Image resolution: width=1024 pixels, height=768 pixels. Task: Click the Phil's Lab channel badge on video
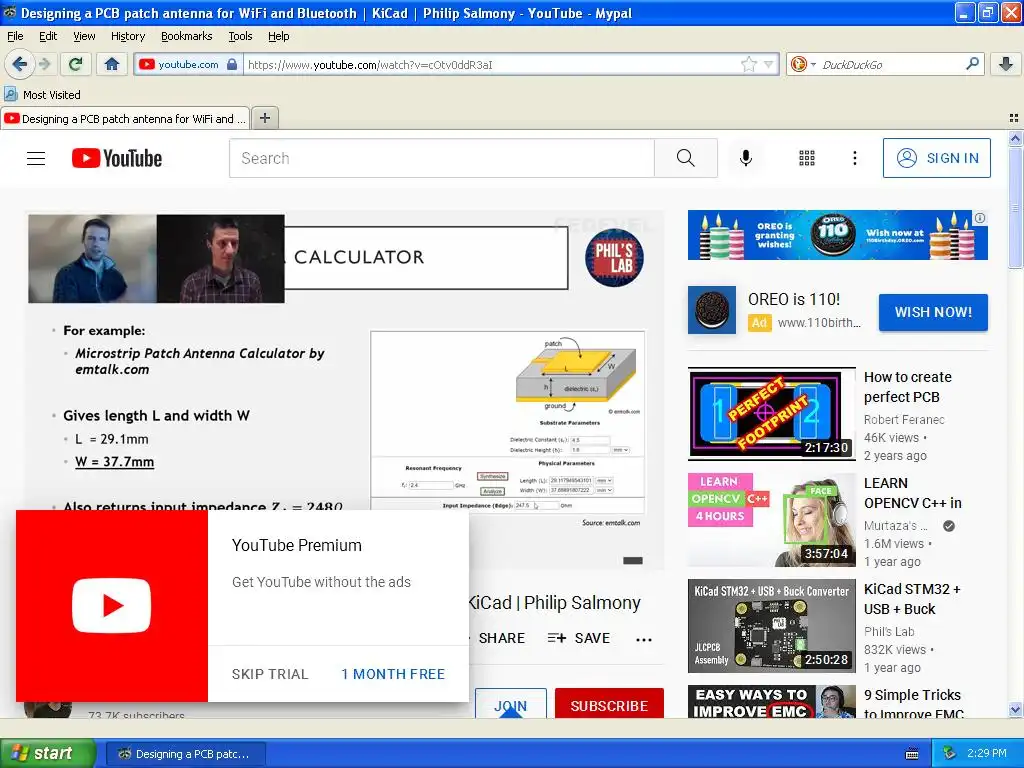tap(614, 258)
